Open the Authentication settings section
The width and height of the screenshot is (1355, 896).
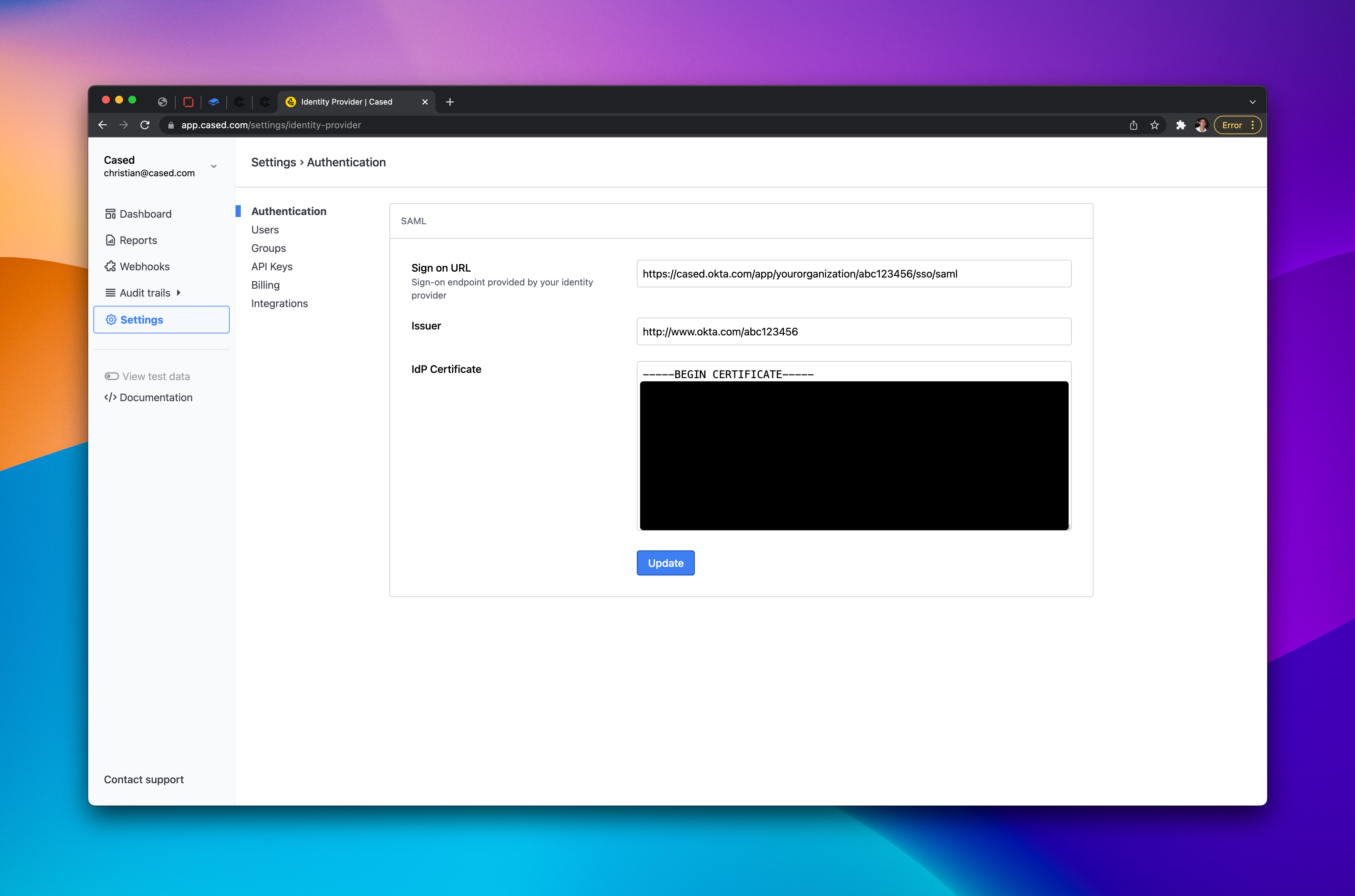pyautogui.click(x=289, y=211)
